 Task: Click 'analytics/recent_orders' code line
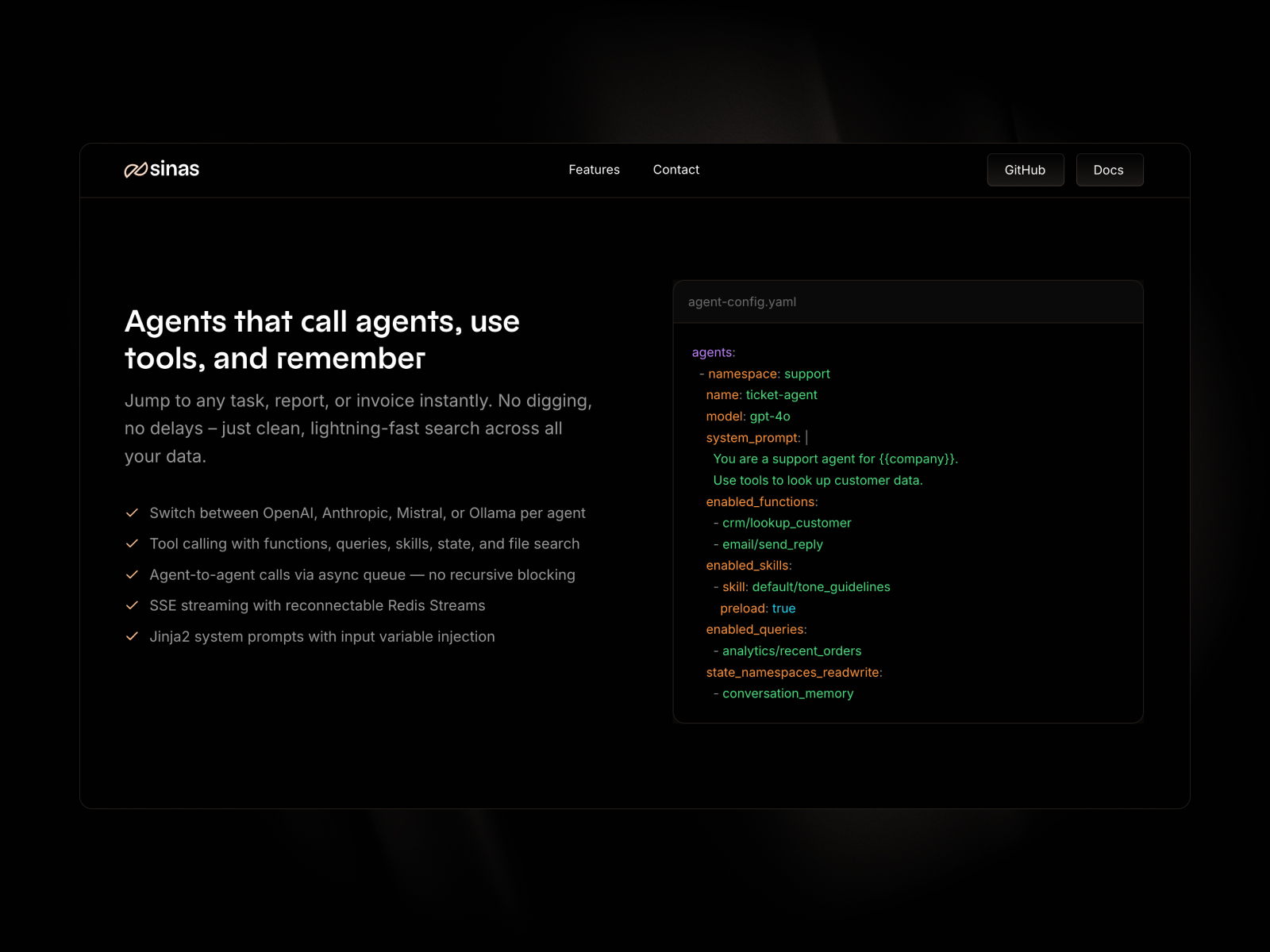[x=787, y=651]
